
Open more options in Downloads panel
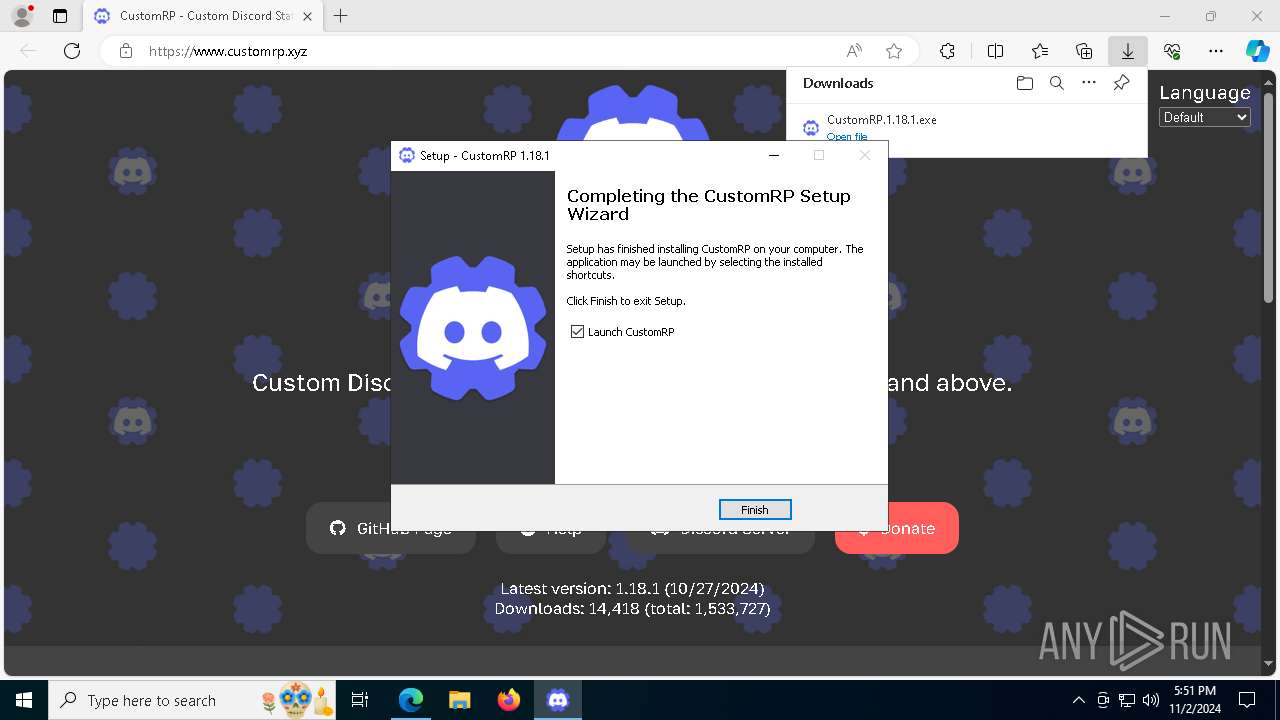[1089, 83]
